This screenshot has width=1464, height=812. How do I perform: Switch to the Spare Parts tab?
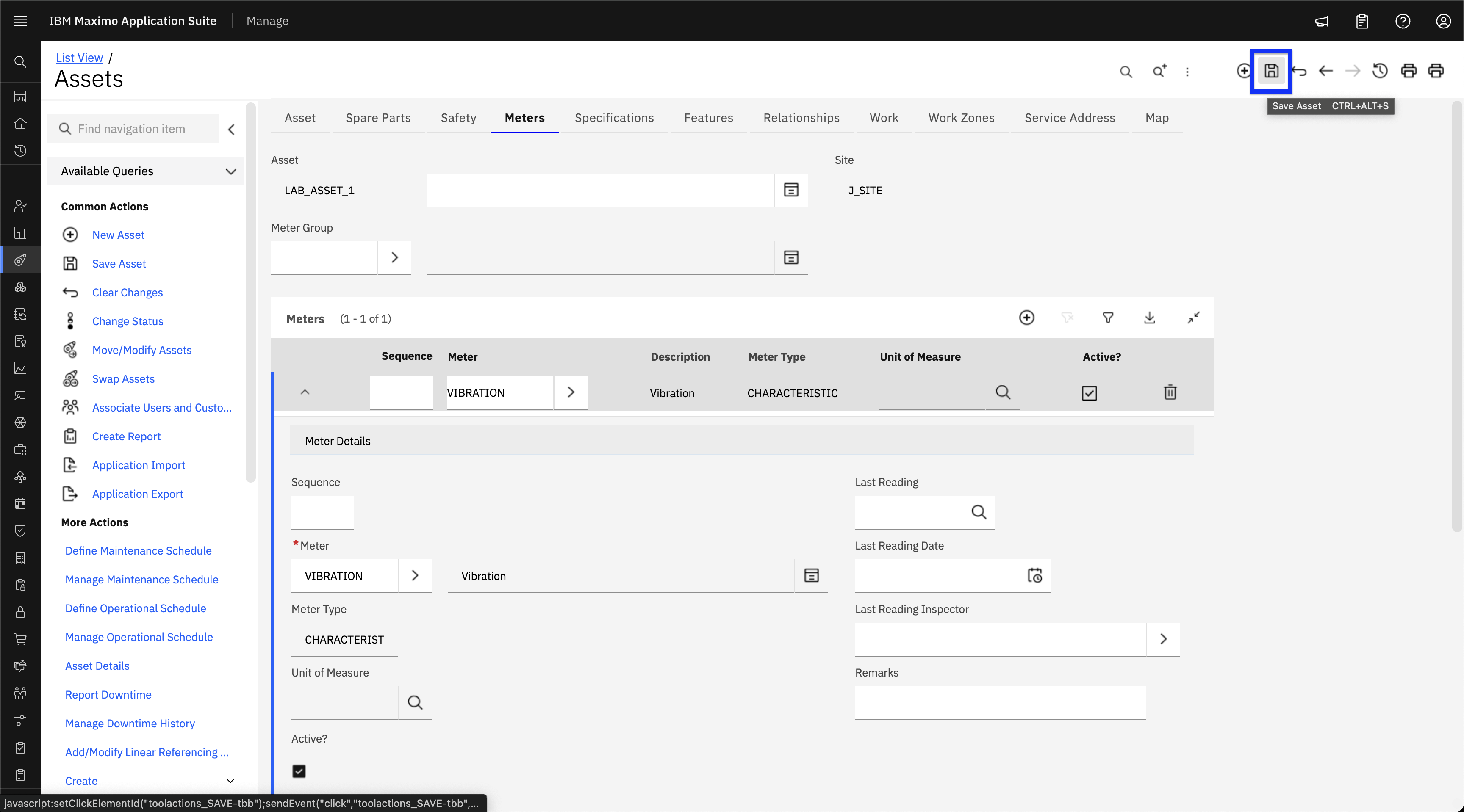click(378, 118)
